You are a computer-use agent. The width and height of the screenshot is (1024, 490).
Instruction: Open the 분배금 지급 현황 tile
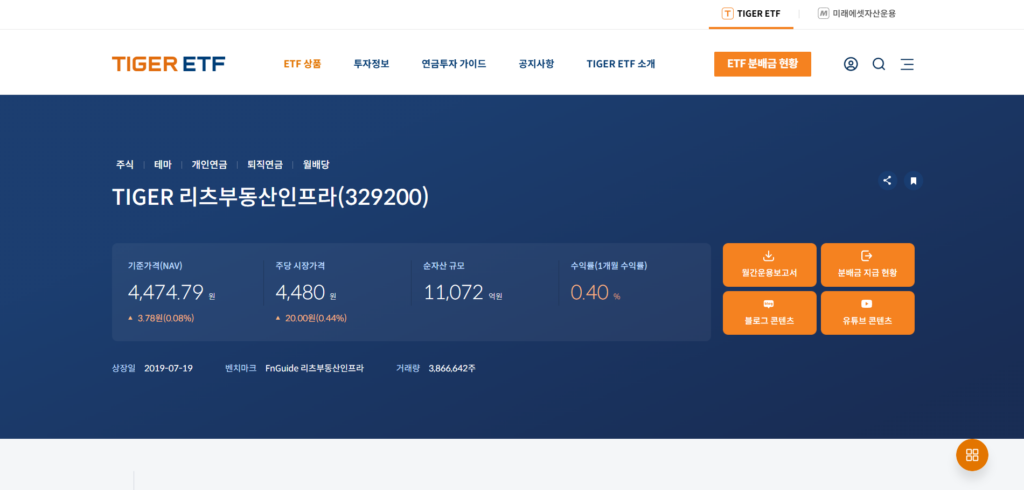tap(867, 265)
